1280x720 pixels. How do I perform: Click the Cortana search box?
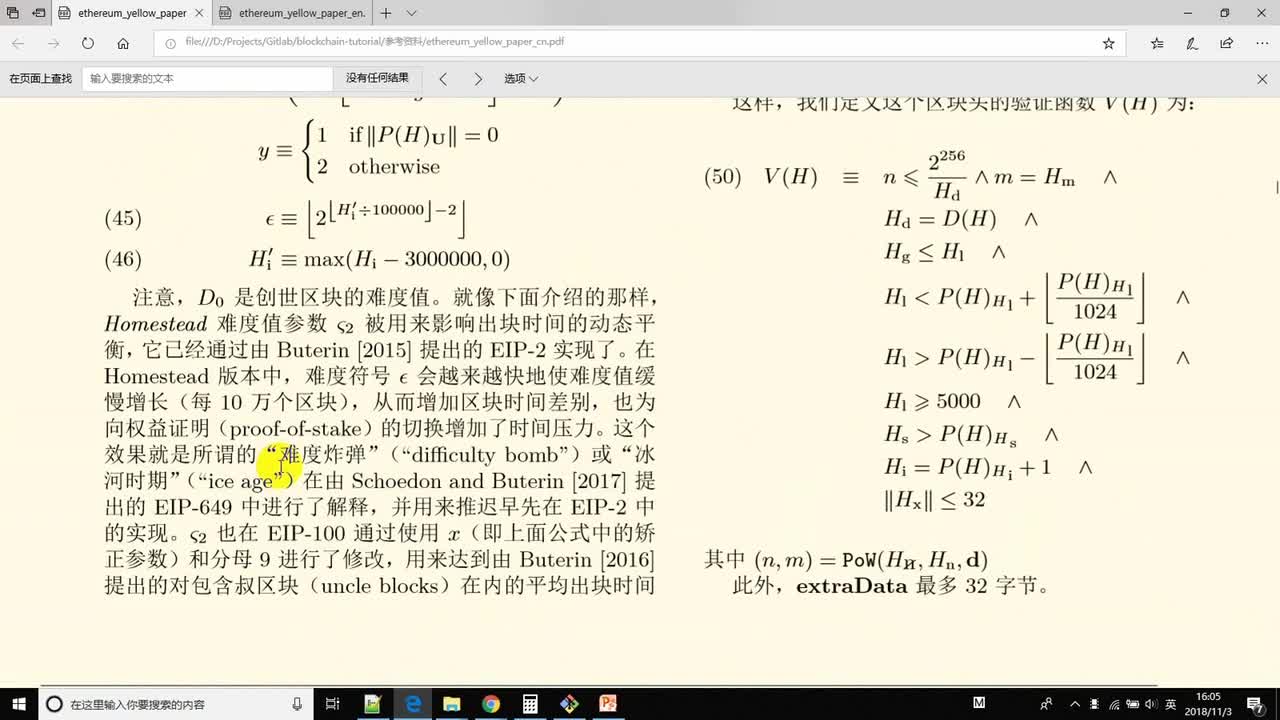coord(175,704)
